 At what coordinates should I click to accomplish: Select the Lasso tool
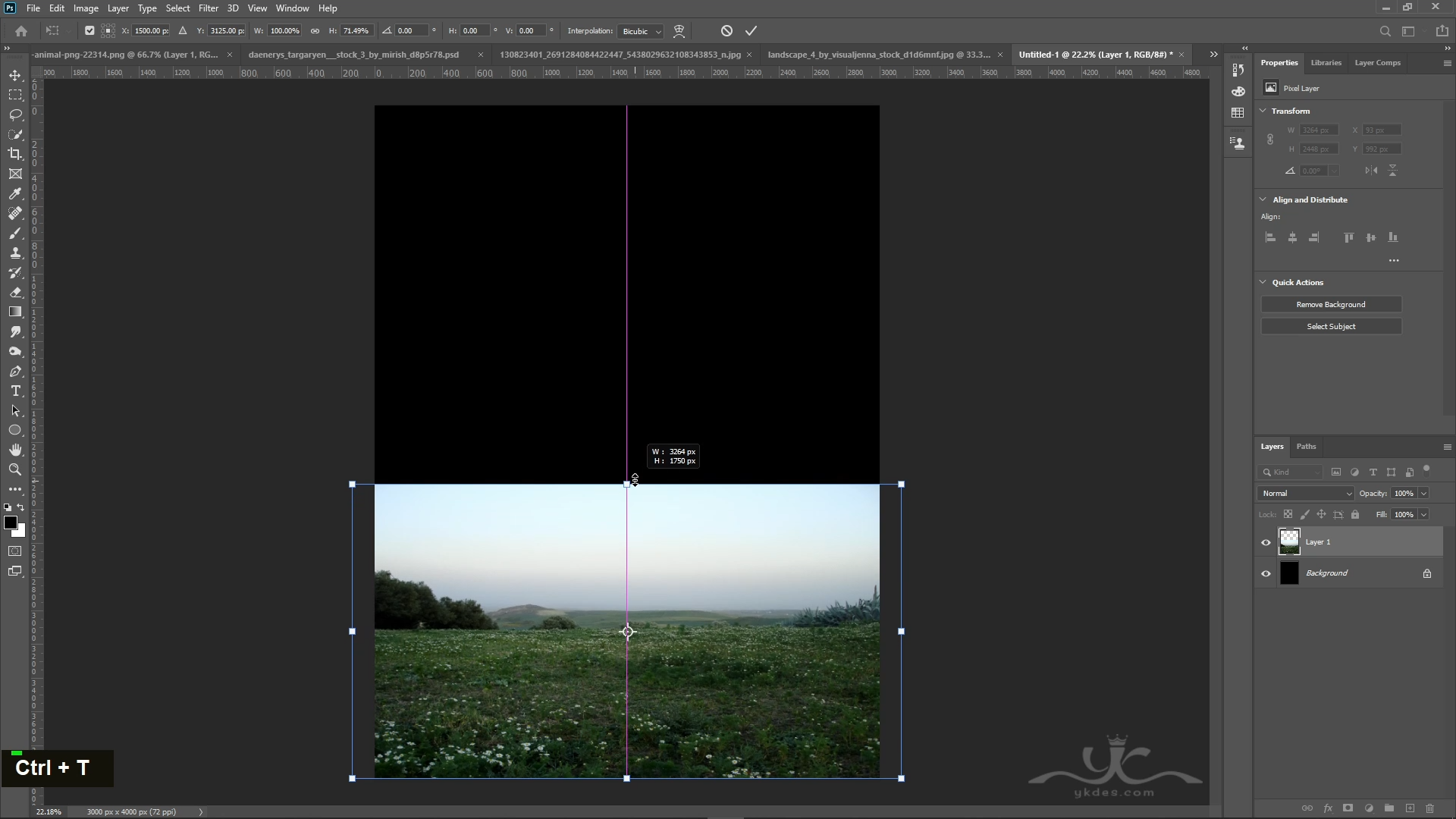point(15,115)
